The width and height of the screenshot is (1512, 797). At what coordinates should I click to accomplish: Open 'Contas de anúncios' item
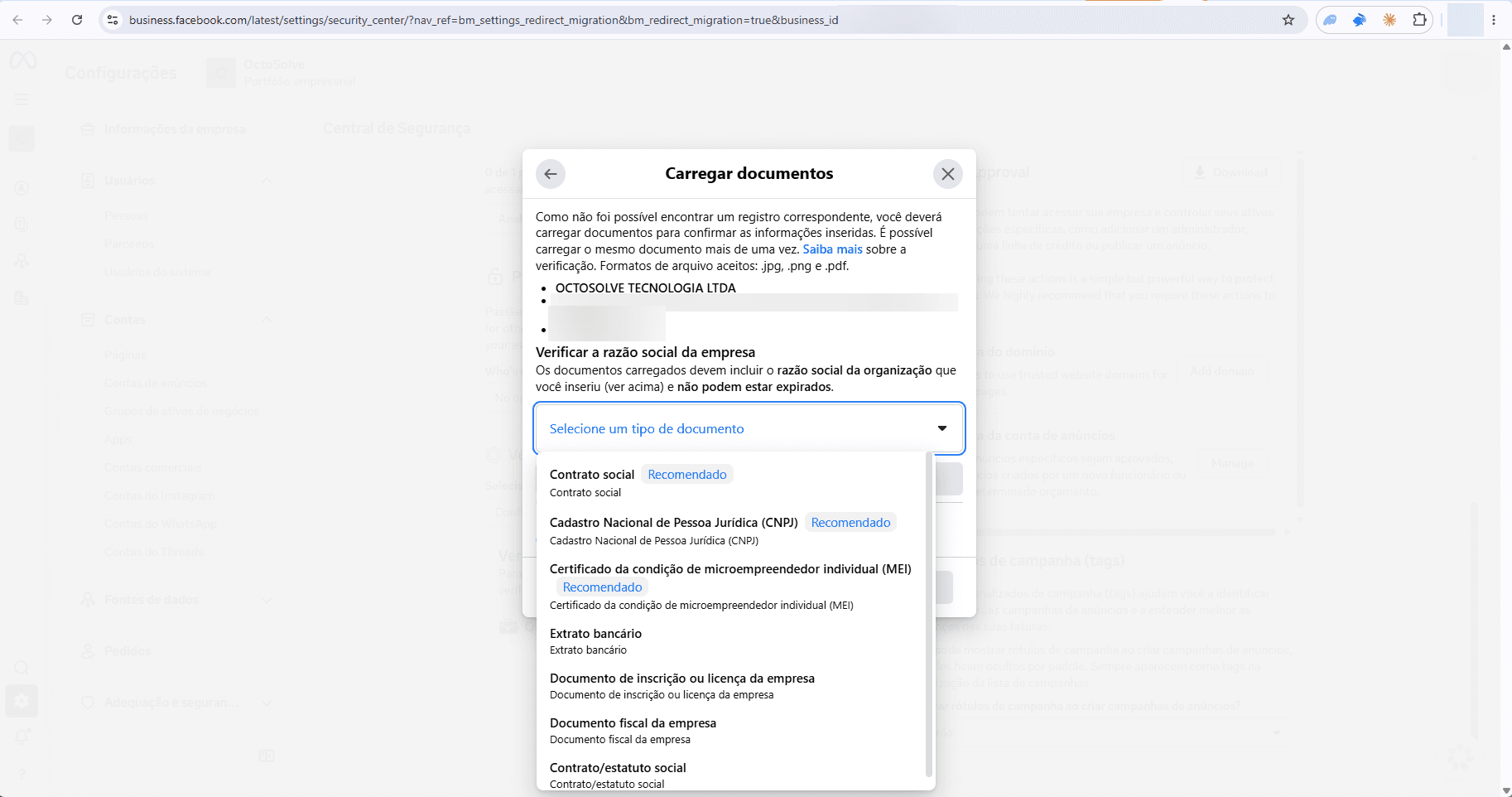click(x=156, y=383)
